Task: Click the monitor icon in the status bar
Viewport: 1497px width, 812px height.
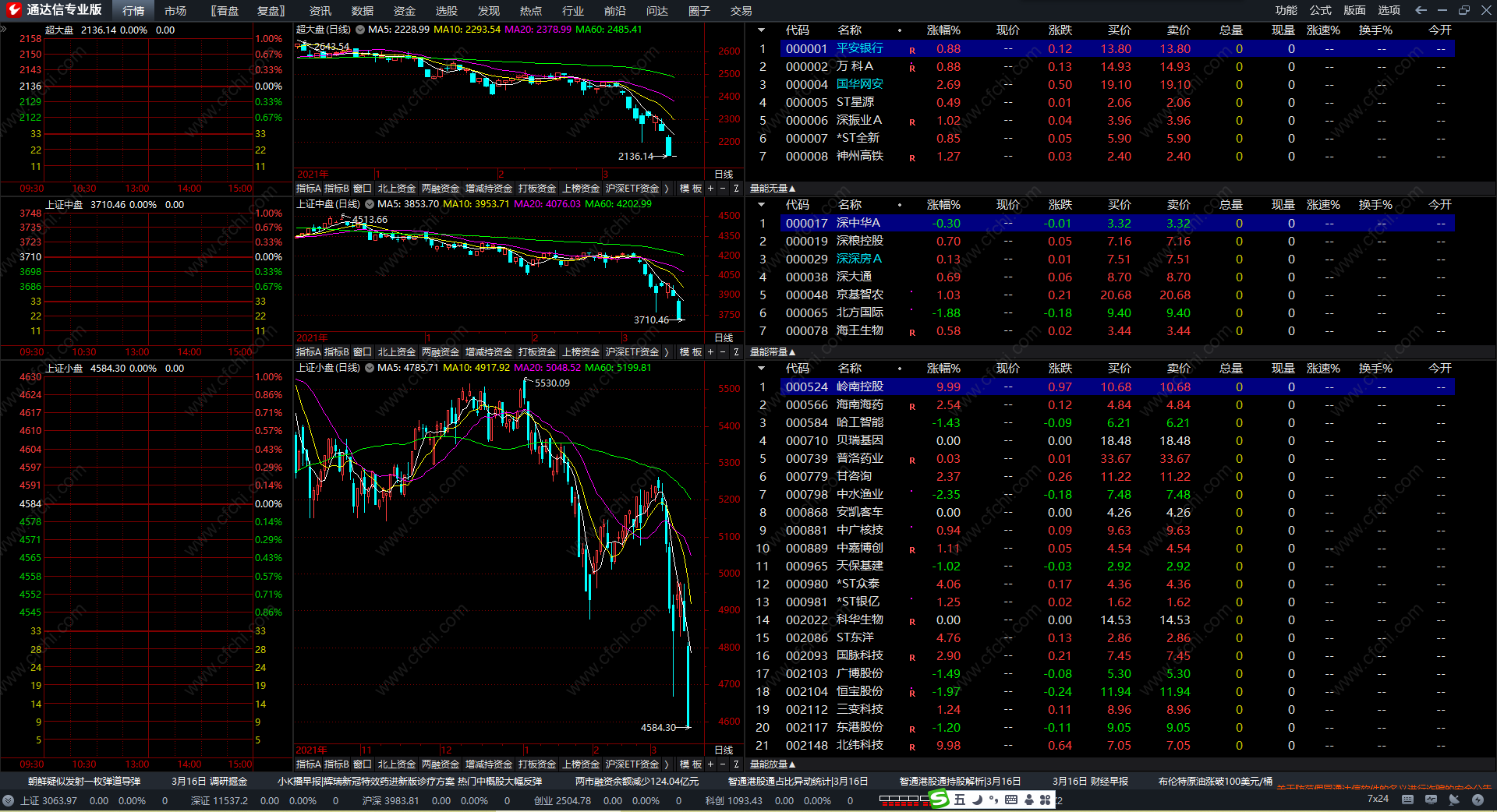Action: 1432,800
